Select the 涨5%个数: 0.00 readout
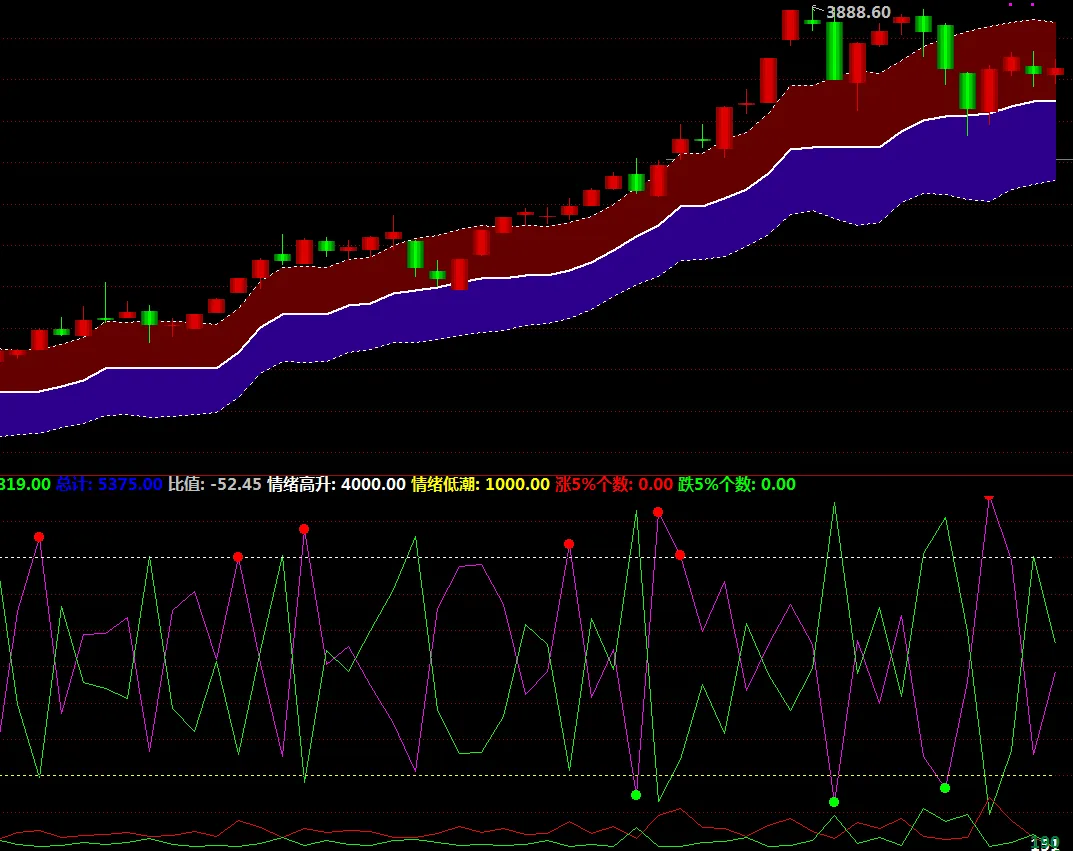Screen dimensions: 1073x851 [614, 484]
